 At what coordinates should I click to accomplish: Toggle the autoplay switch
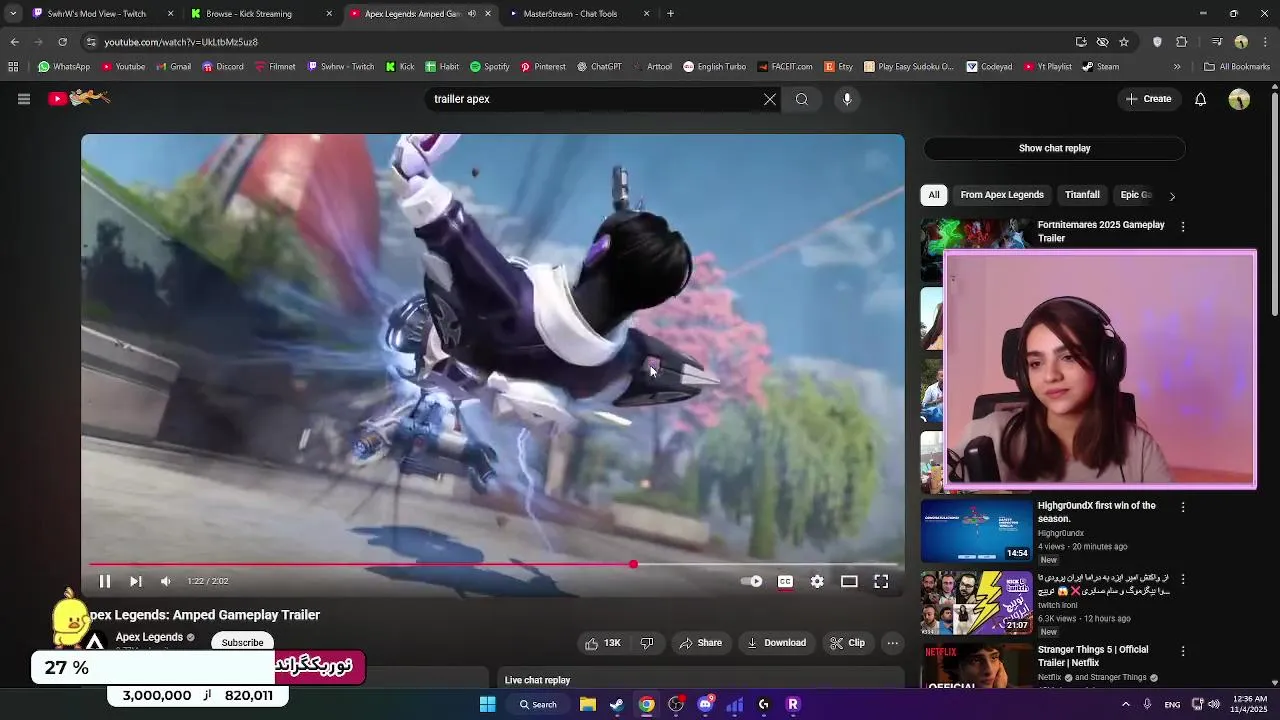[x=751, y=581]
